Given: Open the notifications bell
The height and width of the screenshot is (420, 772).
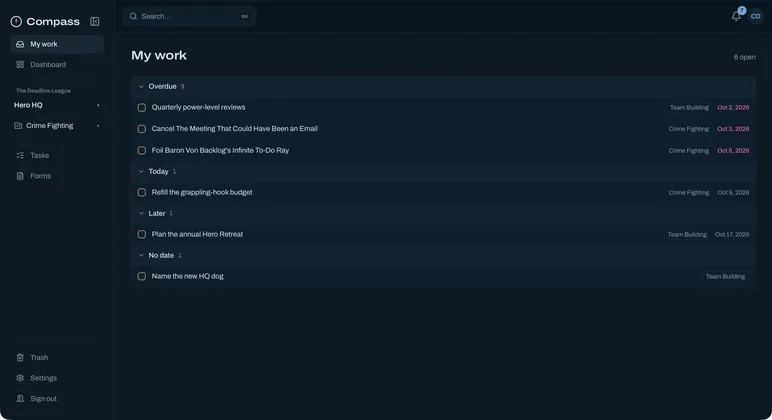Looking at the screenshot, I should tap(736, 16).
